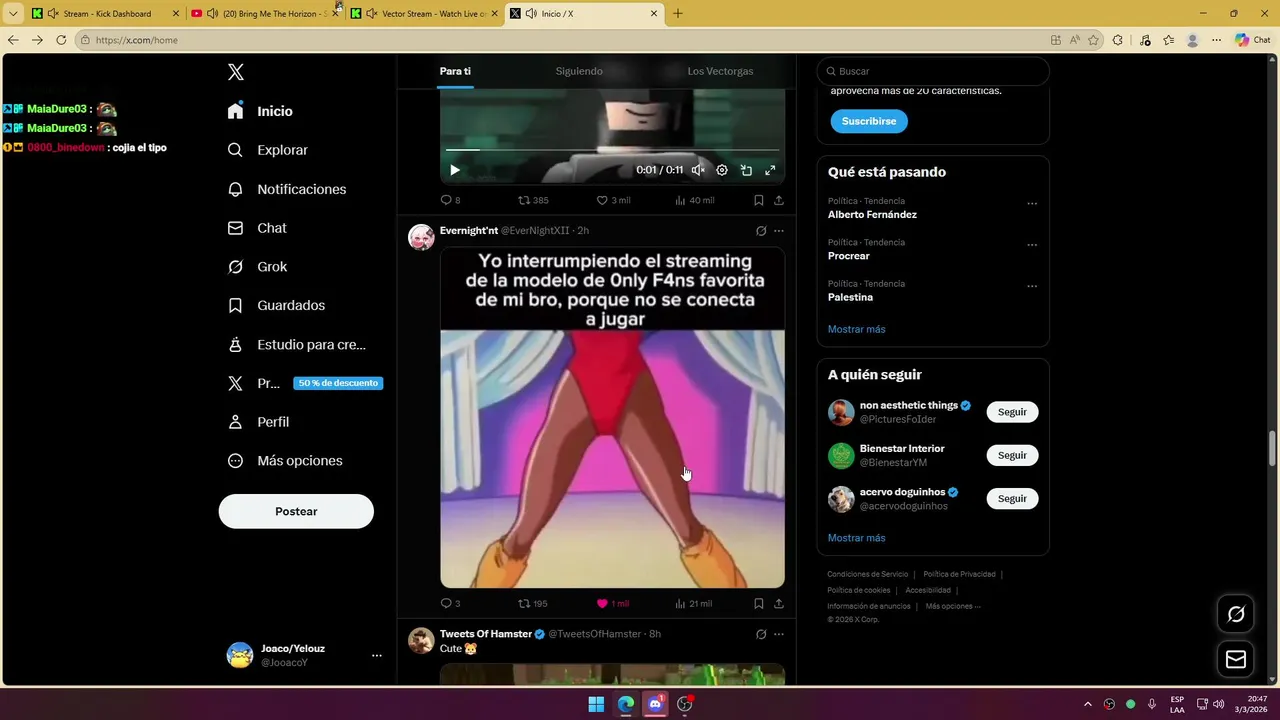The image size is (1280, 720).
Task: Open Explorar search page
Action: click(x=268, y=150)
